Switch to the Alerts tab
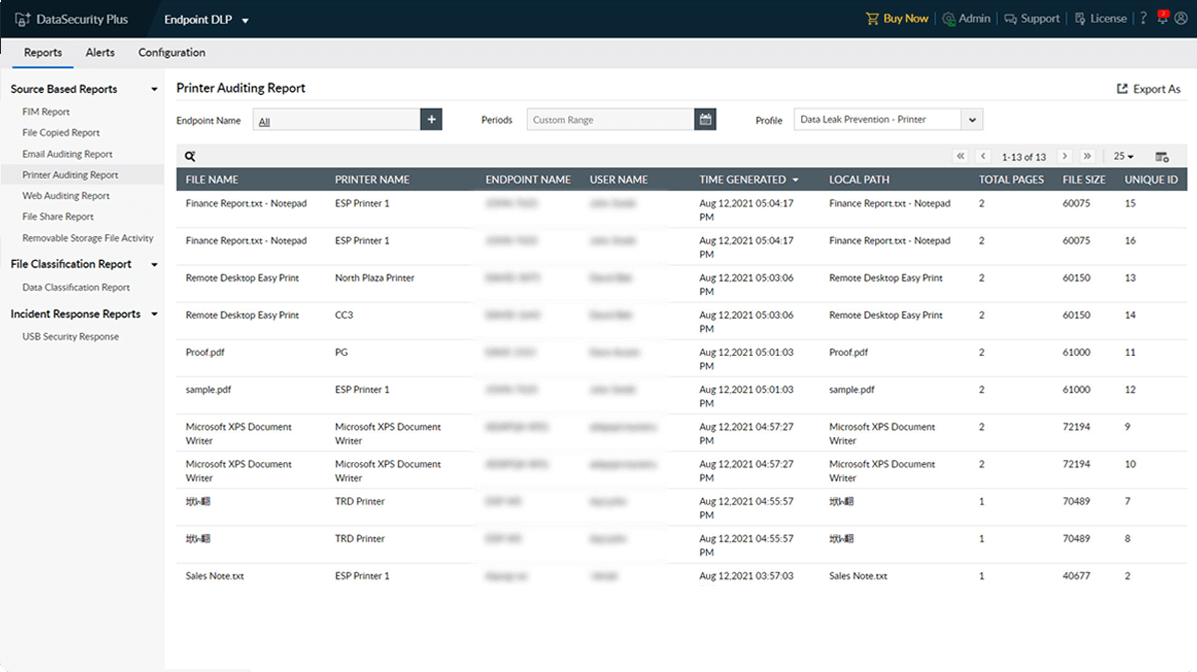 [x=100, y=53]
